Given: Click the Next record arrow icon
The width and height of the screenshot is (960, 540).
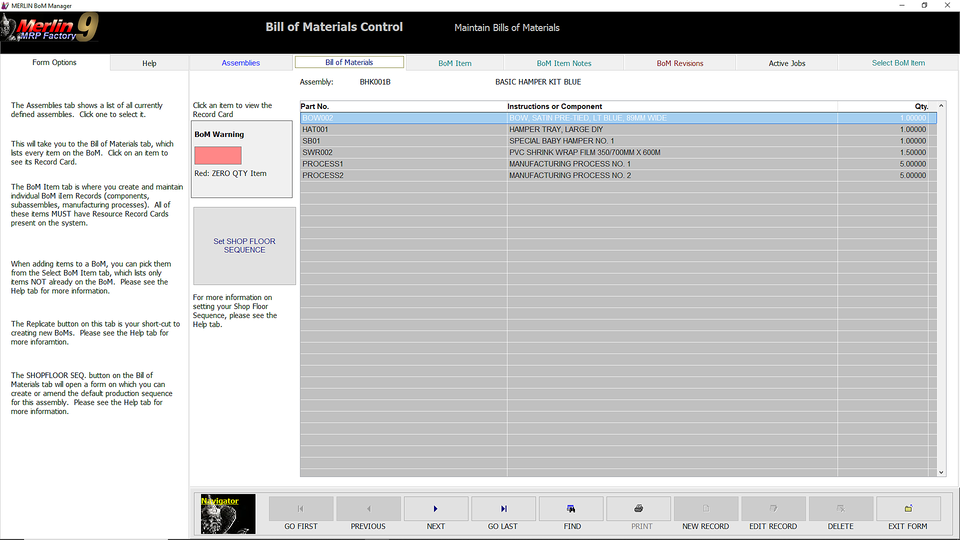Looking at the screenshot, I should 436,509.
